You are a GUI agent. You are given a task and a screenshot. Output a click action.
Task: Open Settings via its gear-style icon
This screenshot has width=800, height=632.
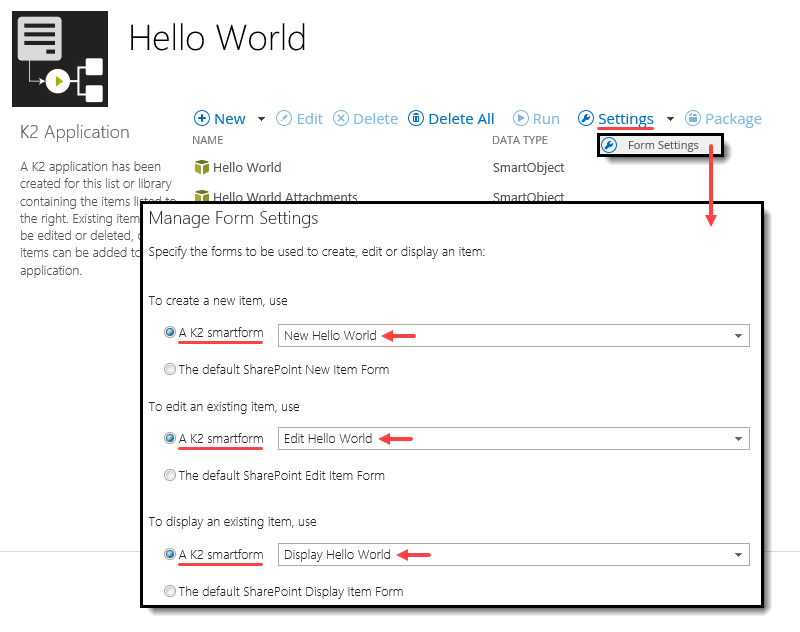tap(586, 118)
